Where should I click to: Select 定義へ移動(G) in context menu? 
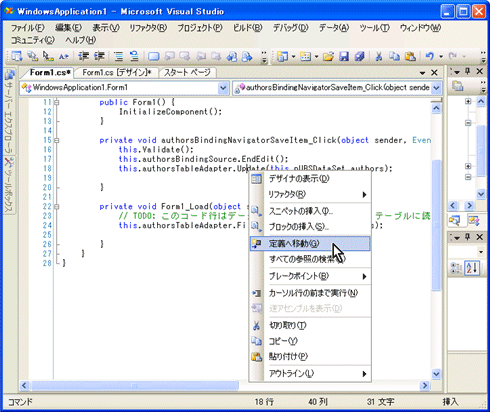(310, 244)
